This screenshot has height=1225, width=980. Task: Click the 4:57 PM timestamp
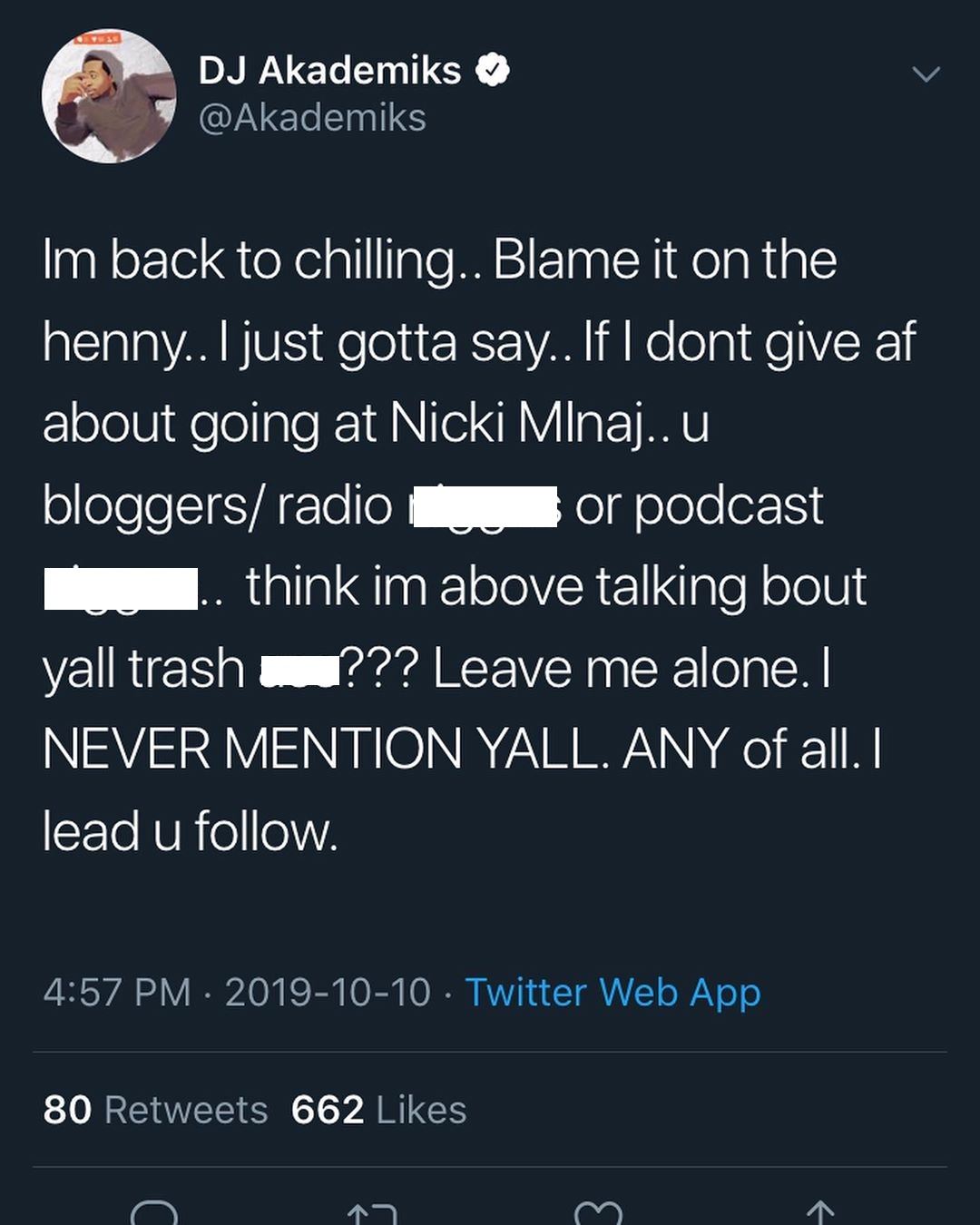tap(116, 992)
